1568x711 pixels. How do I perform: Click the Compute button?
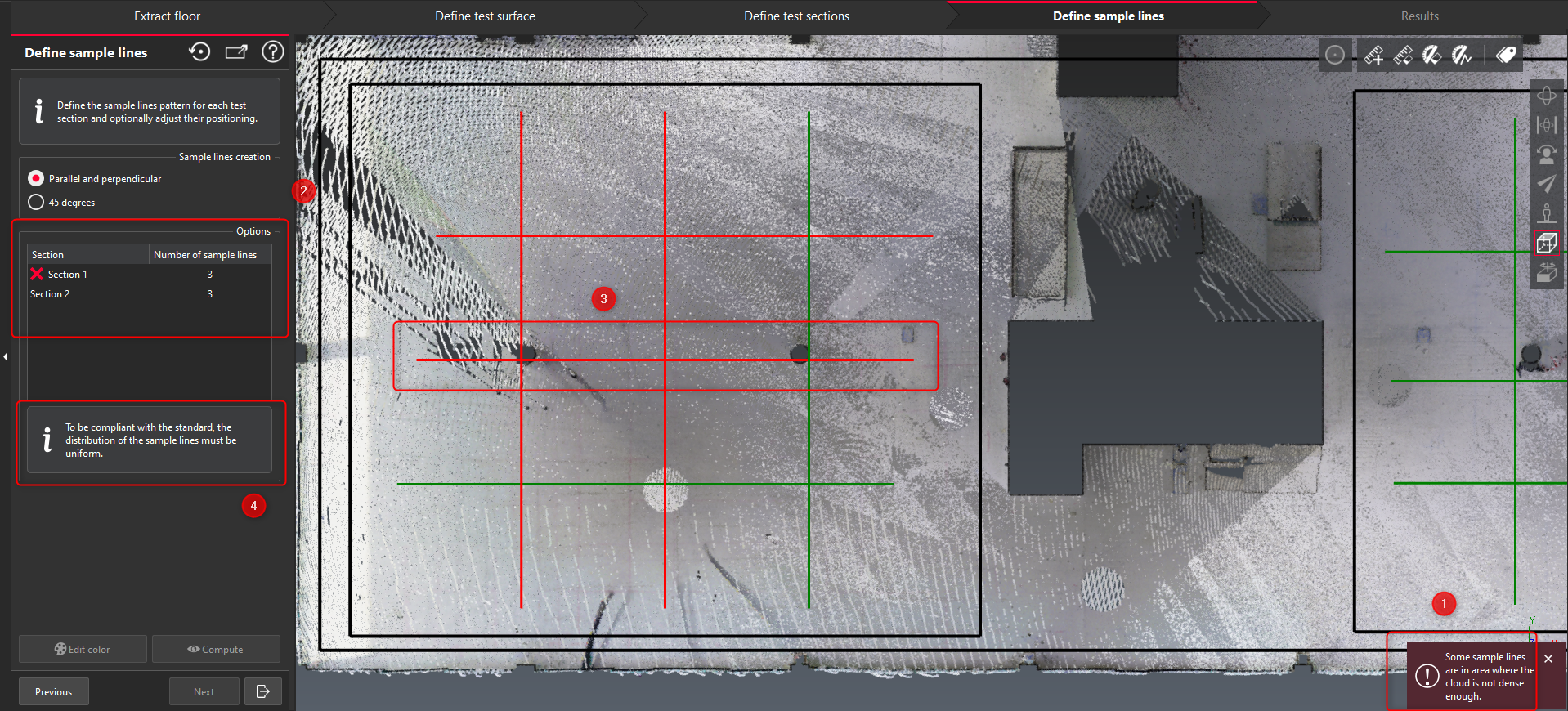[x=216, y=649]
